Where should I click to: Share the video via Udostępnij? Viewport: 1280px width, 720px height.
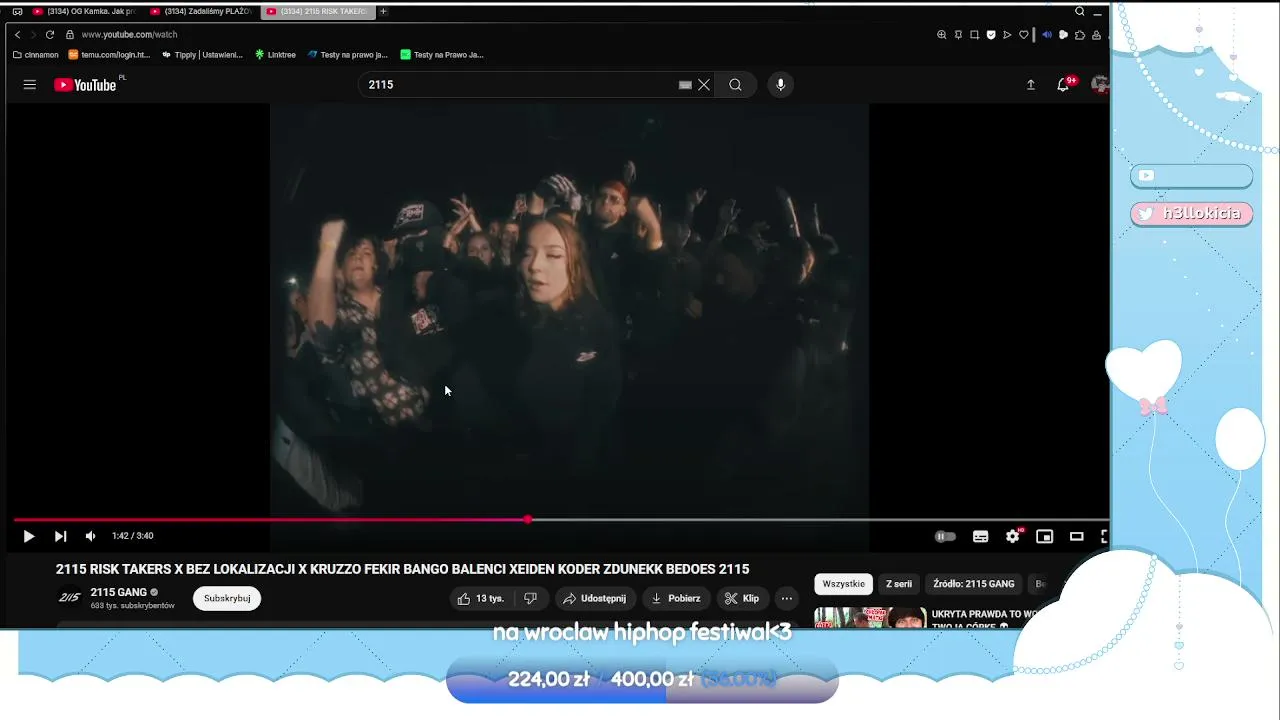pyautogui.click(x=595, y=598)
